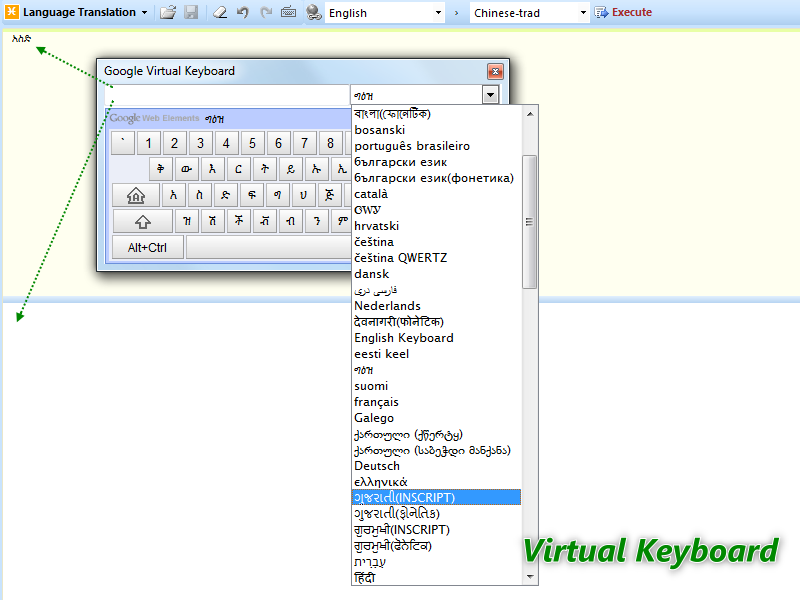
Task: Select català from layout list
Action: pyautogui.click(x=436, y=194)
